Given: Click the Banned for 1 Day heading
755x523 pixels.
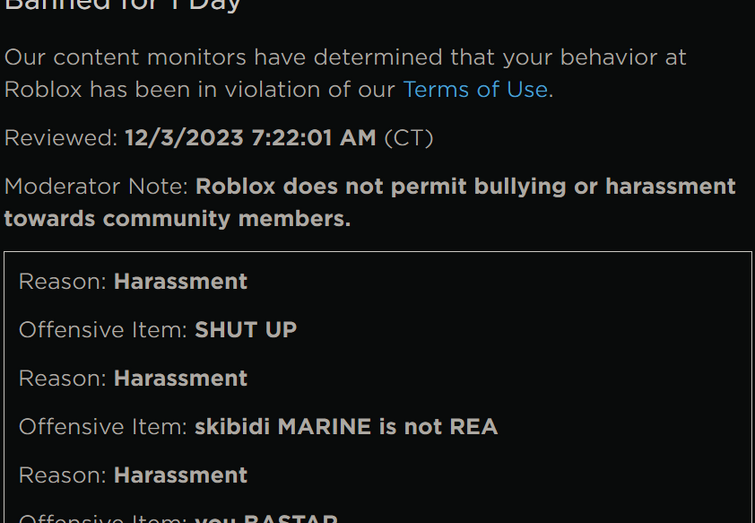Looking at the screenshot, I should (123, 6).
